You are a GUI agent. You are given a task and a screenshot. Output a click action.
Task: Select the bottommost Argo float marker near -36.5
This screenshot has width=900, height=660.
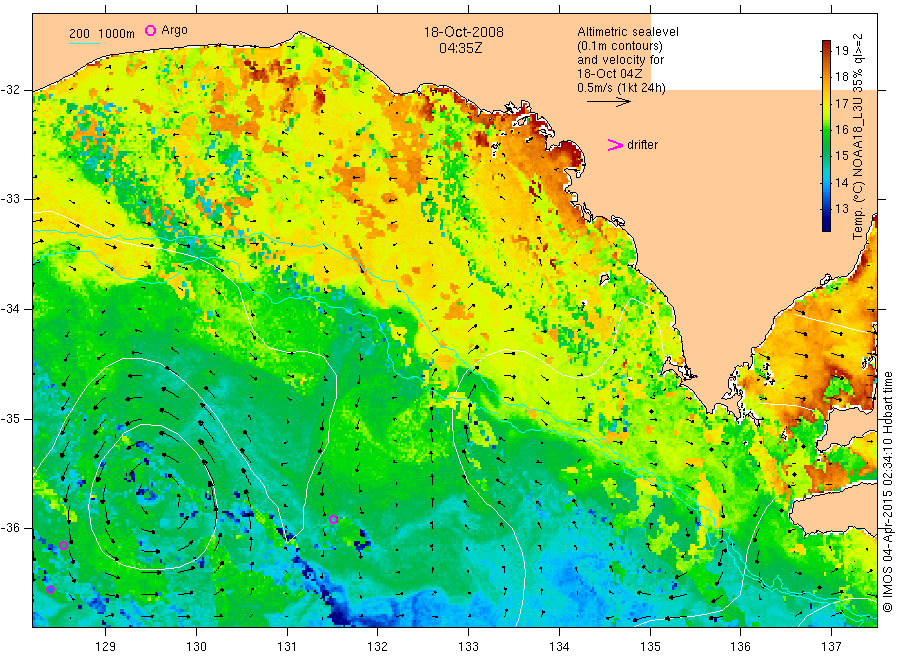[51, 589]
